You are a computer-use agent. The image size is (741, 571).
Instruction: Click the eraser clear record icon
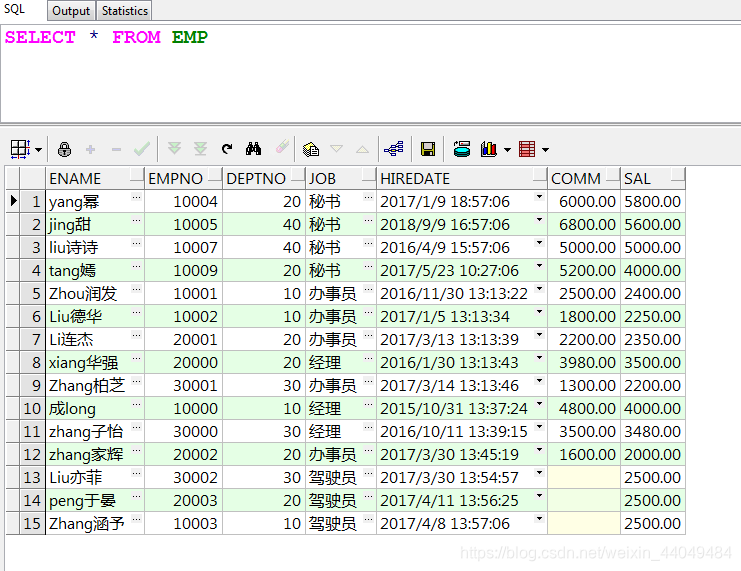[282, 147]
